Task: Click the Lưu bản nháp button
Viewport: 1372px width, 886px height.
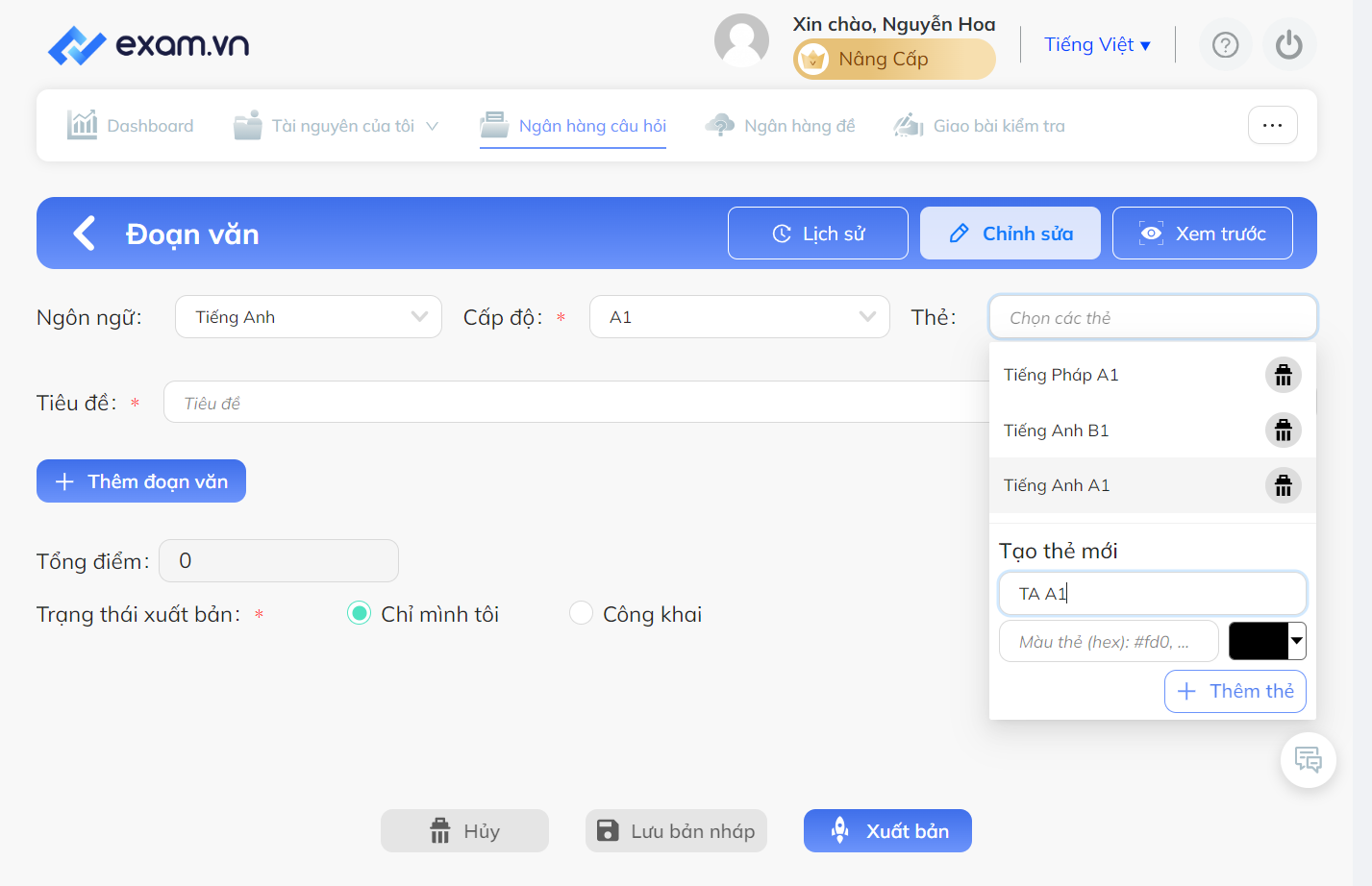Action: tap(676, 831)
